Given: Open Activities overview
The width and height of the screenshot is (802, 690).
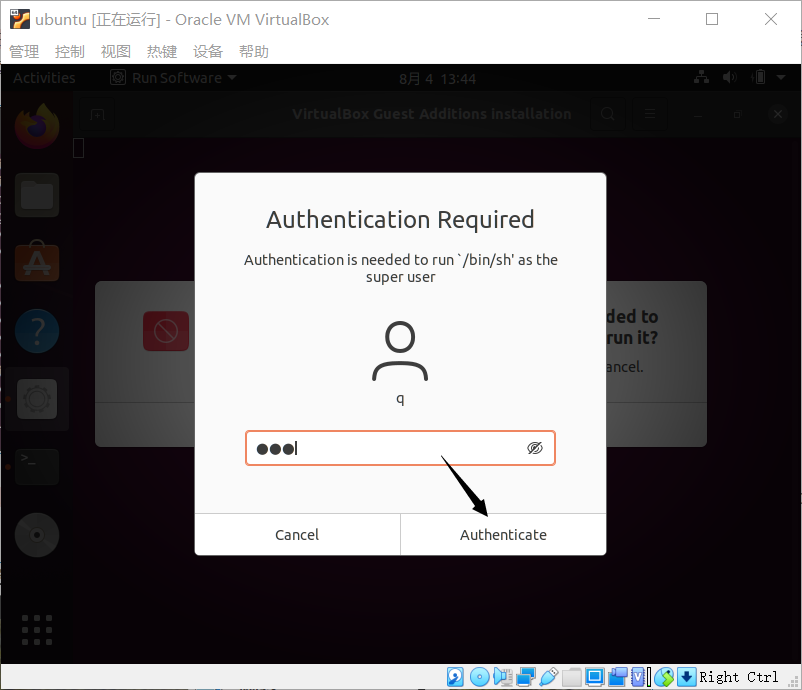Looking at the screenshot, I should [x=44, y=78].
